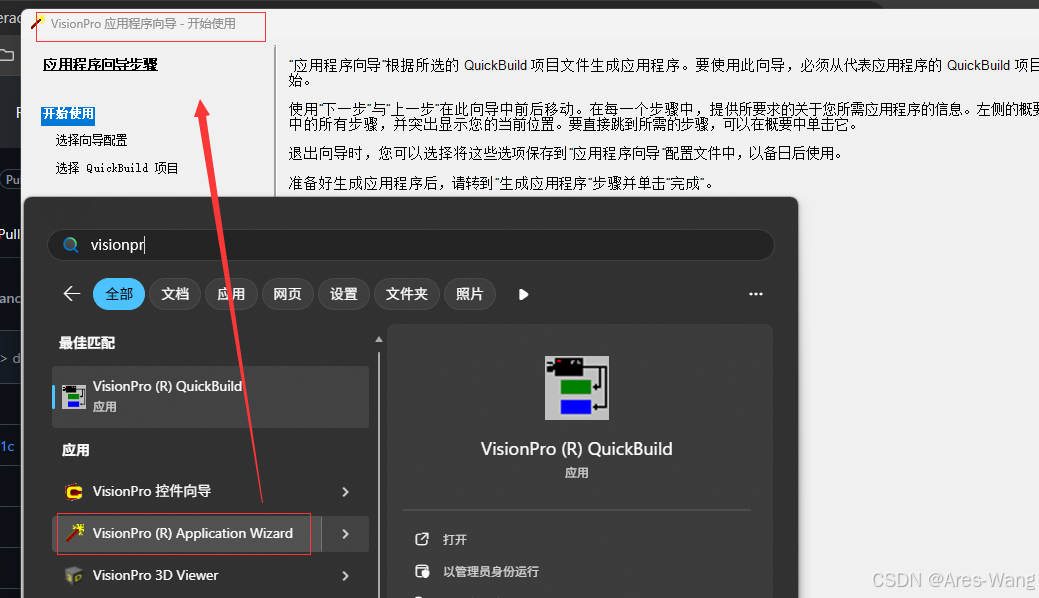
Task: Click the VisionPro (R) QuickBuild preview title
Action: (576, 449)
